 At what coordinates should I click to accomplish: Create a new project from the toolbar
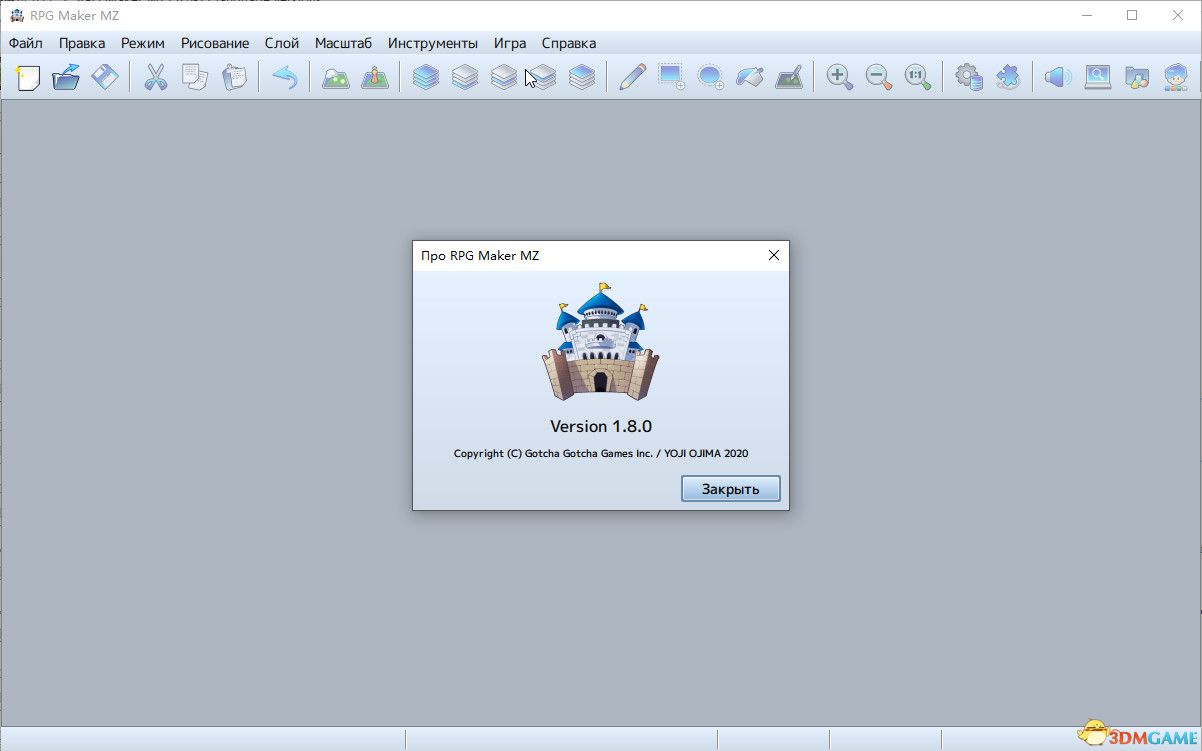point(28,77)
